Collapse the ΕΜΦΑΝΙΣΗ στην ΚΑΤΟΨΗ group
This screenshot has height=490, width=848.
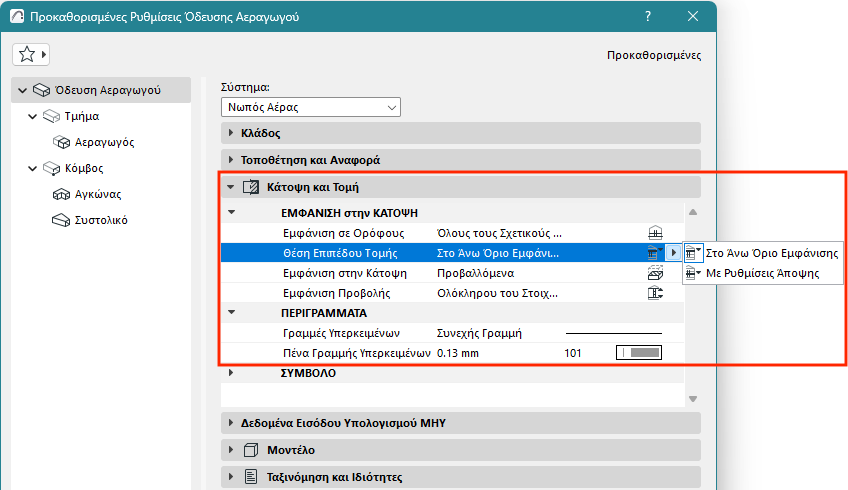pos(231,213)
